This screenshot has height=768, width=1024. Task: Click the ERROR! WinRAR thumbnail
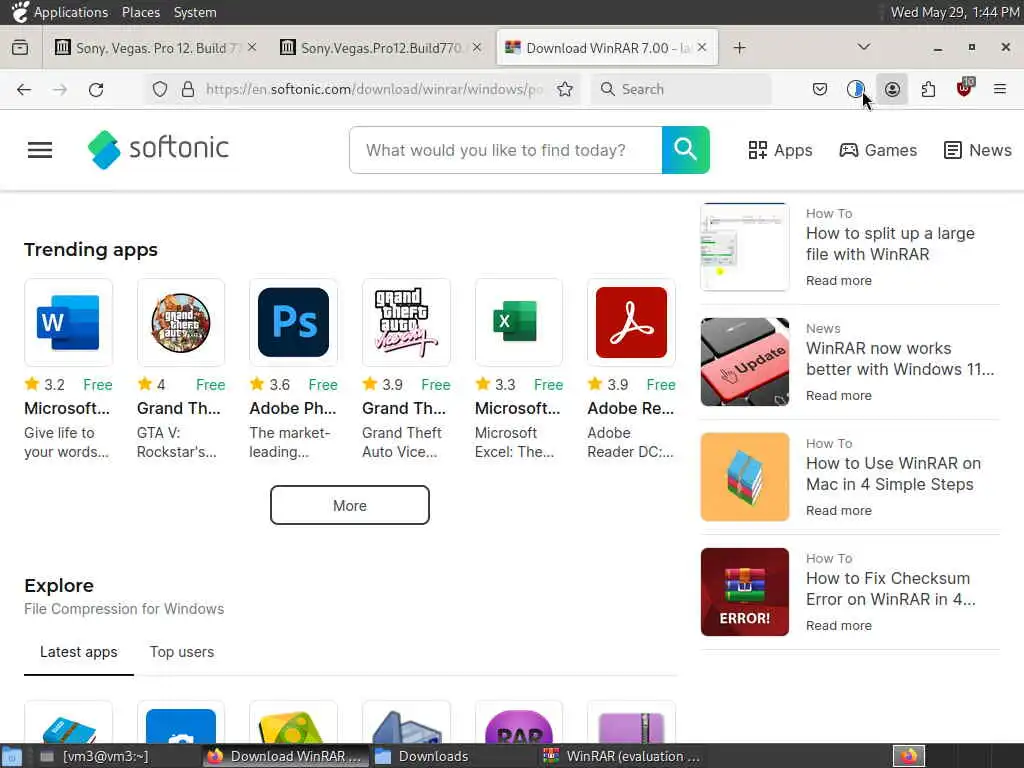tap(744, 592)
